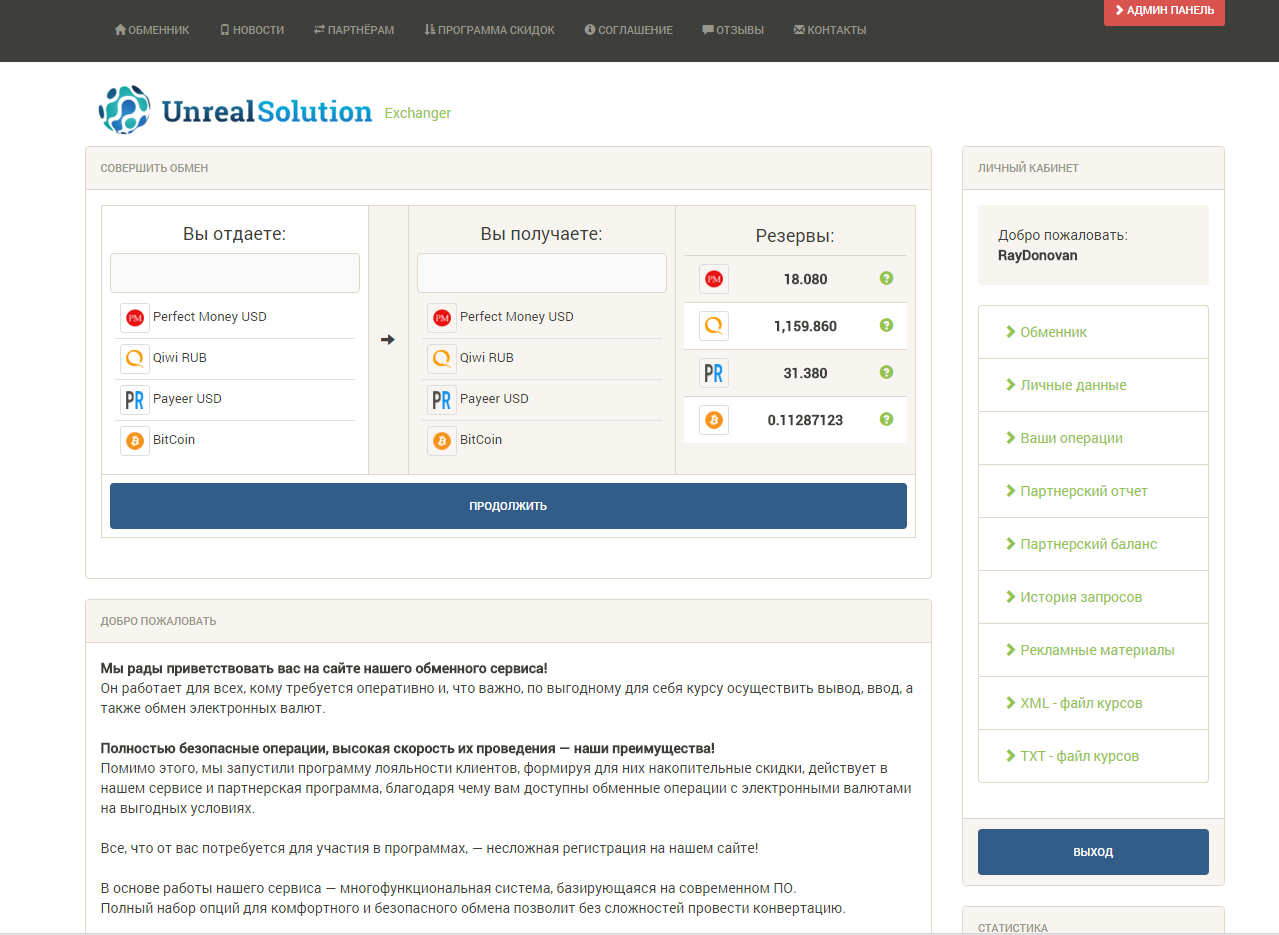Screen dimensions: 1279x935
Task: Click the help icon beside Bitcoin reserve 0.11287123
Action: pyautogui.click(x=886, y=420)
